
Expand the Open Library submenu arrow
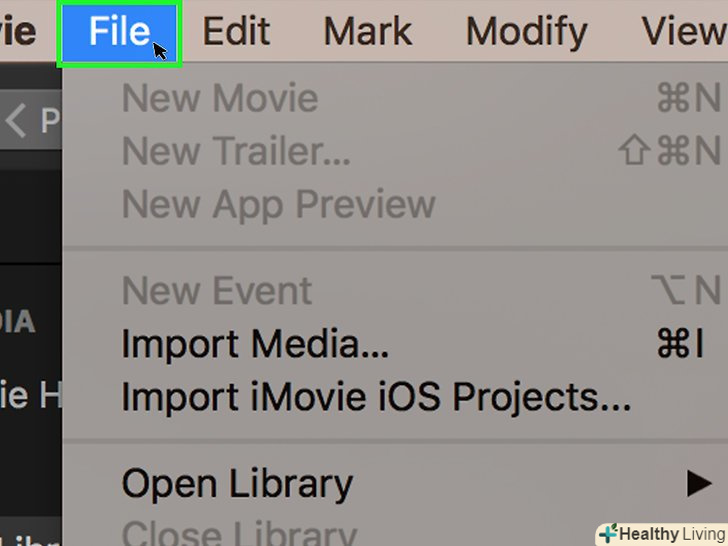pyautogui.click(x=699, y=485)
